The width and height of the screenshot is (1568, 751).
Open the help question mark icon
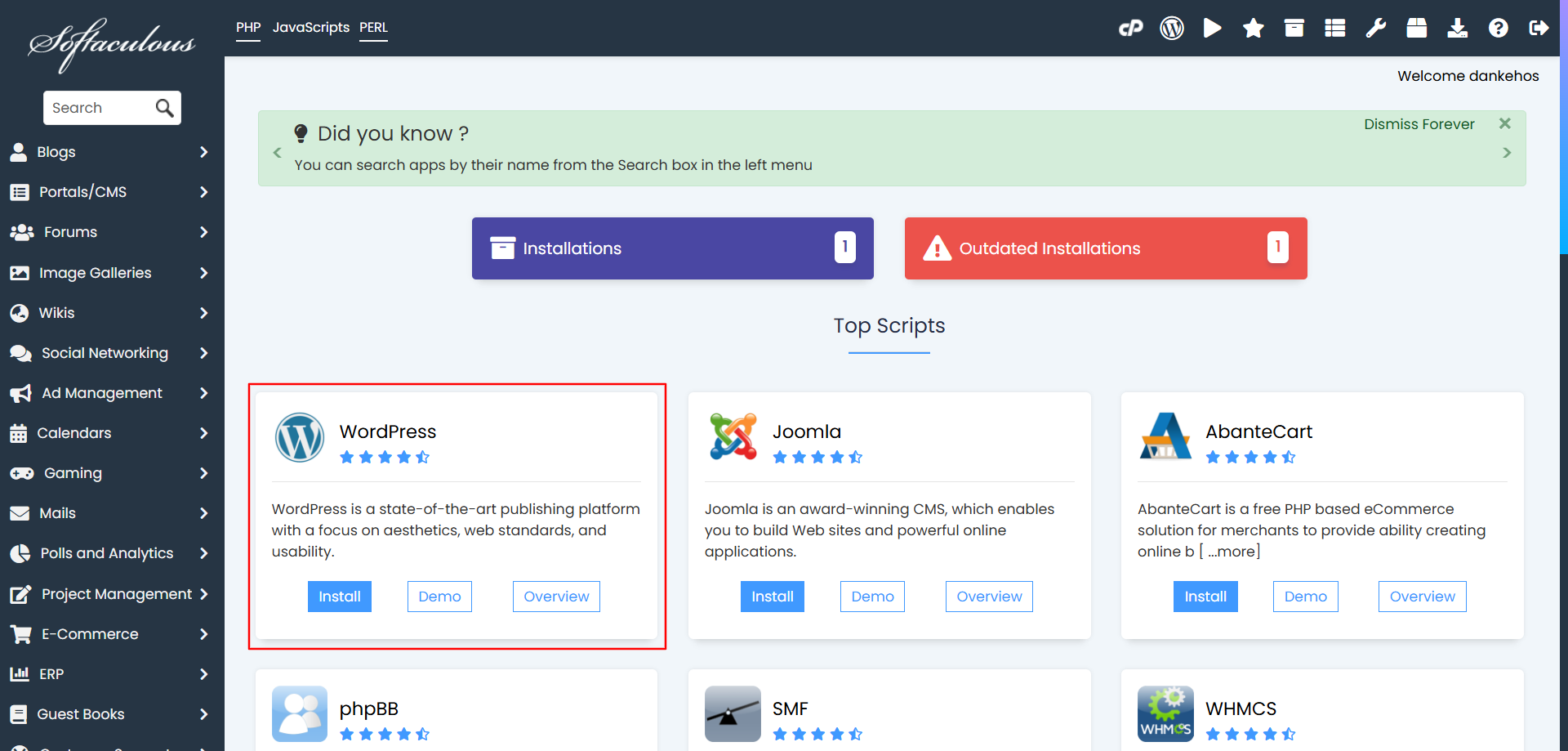coord(1499,29)
